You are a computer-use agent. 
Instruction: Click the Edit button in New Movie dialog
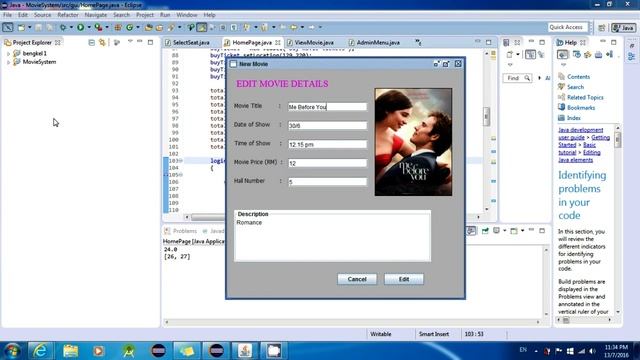(x=404, y=279)
